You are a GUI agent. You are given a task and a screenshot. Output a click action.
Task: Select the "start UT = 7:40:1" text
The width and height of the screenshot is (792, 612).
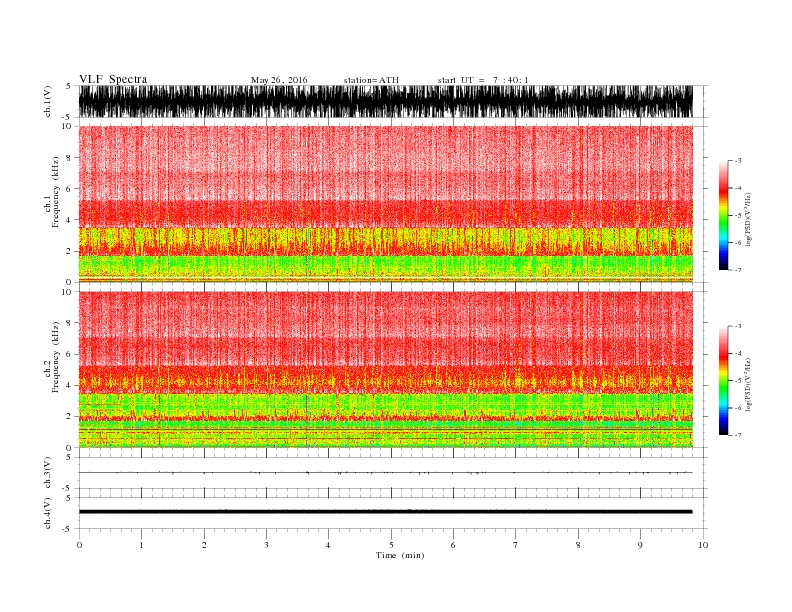coord(483,80)
